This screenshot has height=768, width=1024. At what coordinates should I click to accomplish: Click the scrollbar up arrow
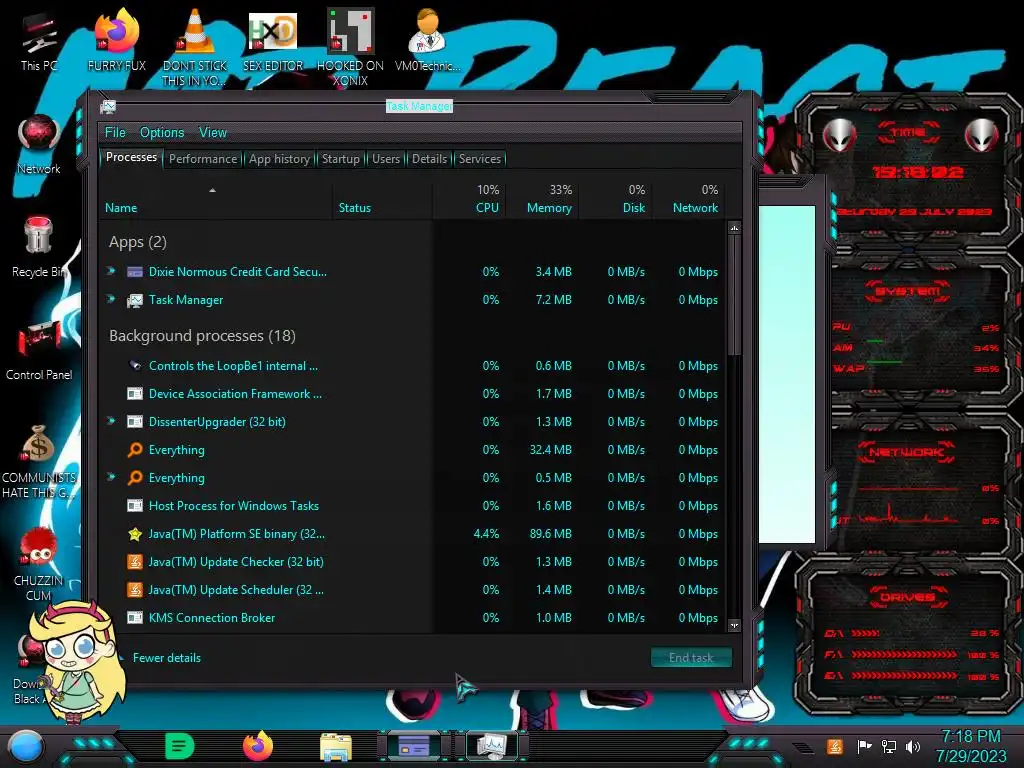coord(734,228)
